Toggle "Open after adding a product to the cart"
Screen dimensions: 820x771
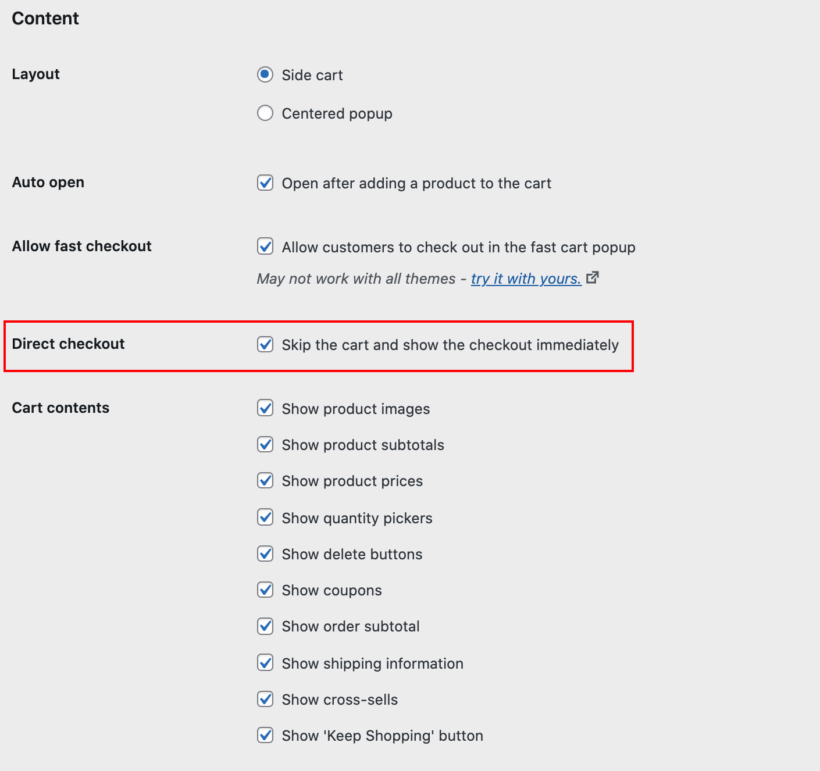(x=265, y=183)
